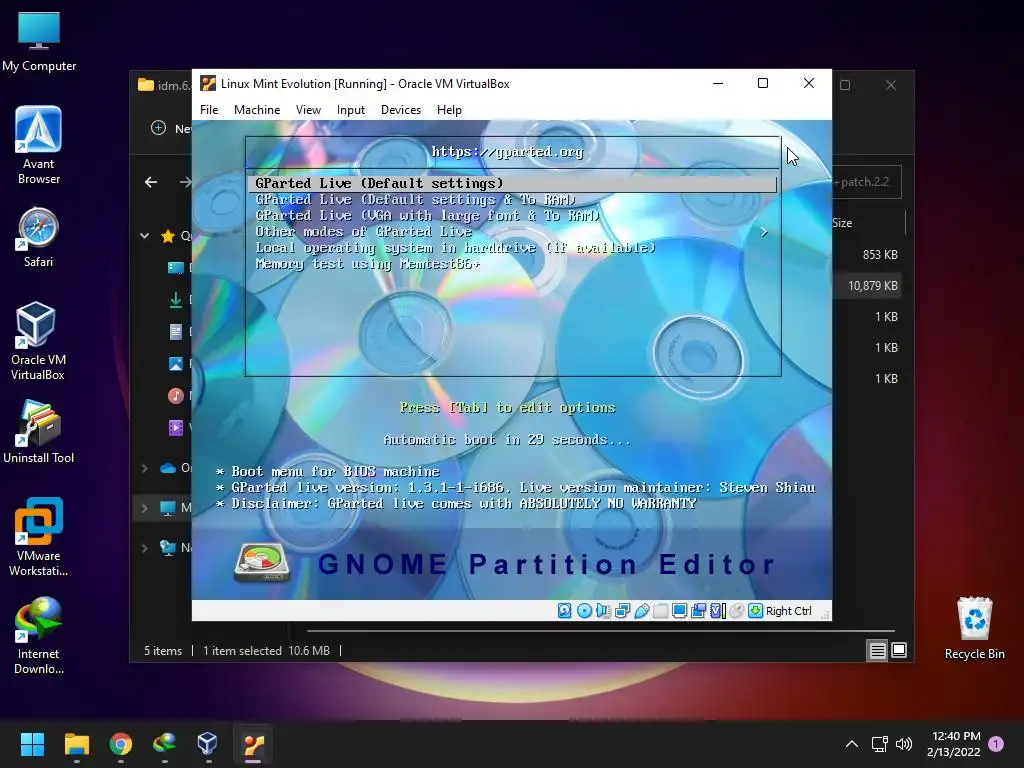Open File Explorer from the taskbar

click(x=76, y=744)
